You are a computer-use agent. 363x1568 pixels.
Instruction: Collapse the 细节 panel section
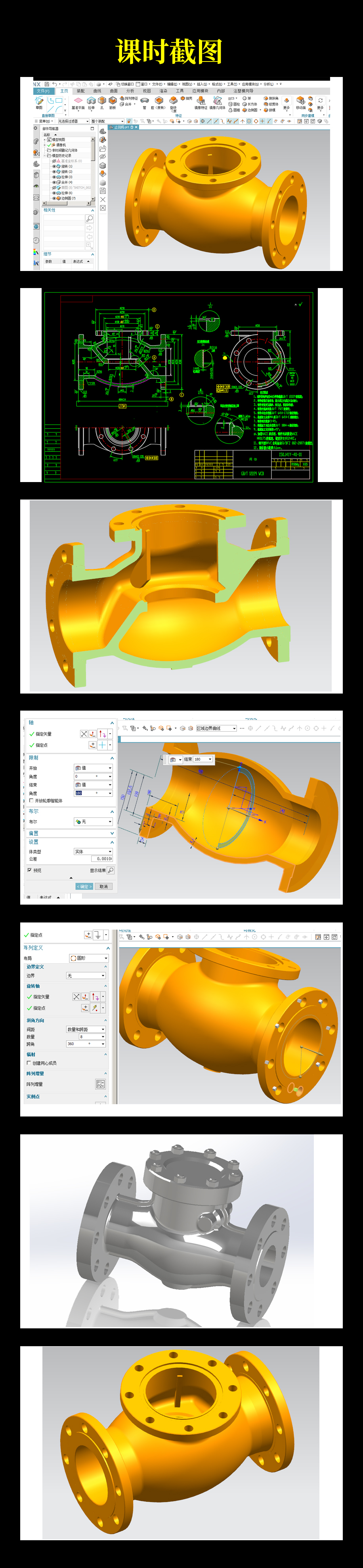pyautogui.click(x=92, y=254)
